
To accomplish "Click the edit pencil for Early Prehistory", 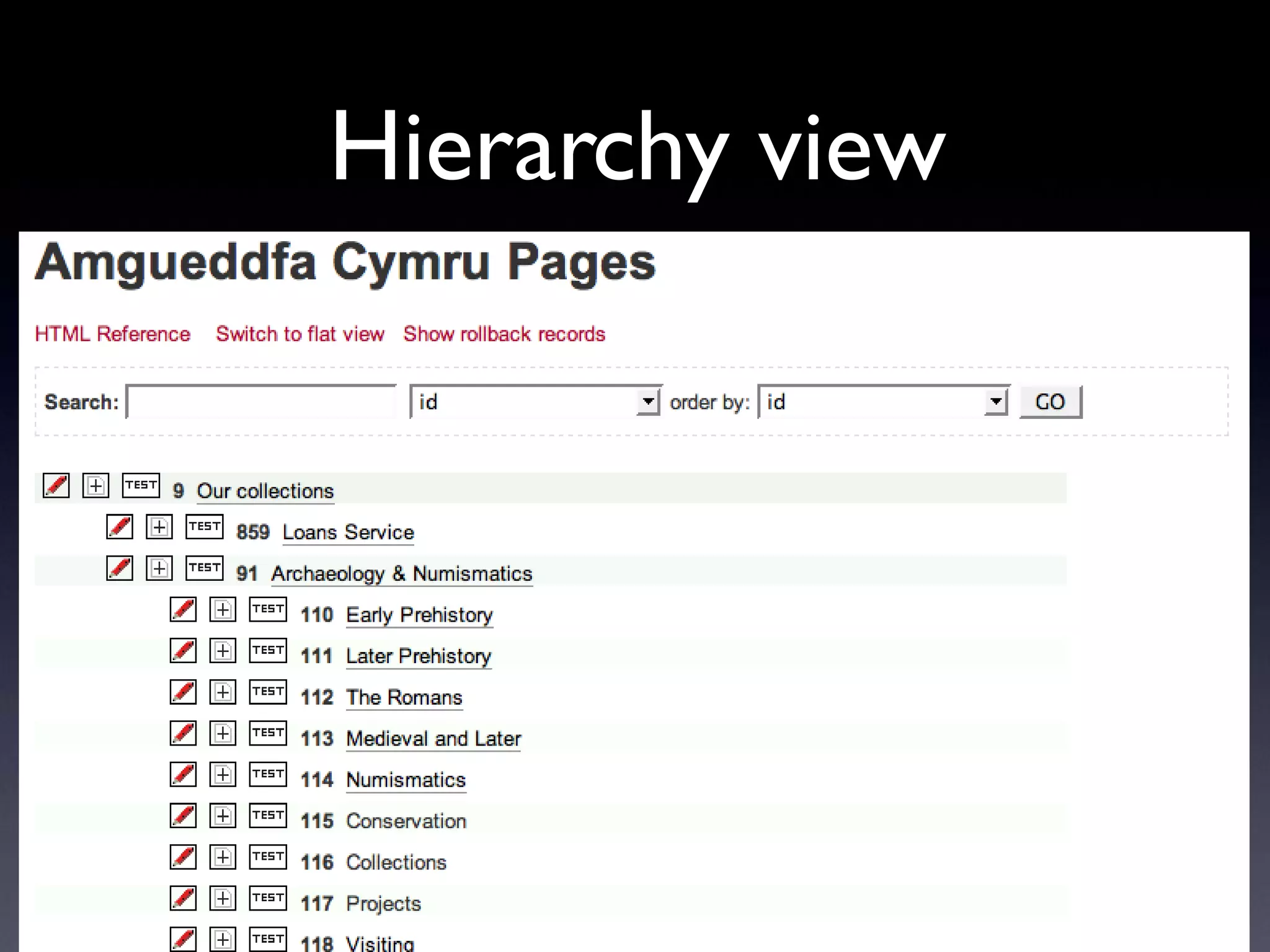I will (183, 609).
